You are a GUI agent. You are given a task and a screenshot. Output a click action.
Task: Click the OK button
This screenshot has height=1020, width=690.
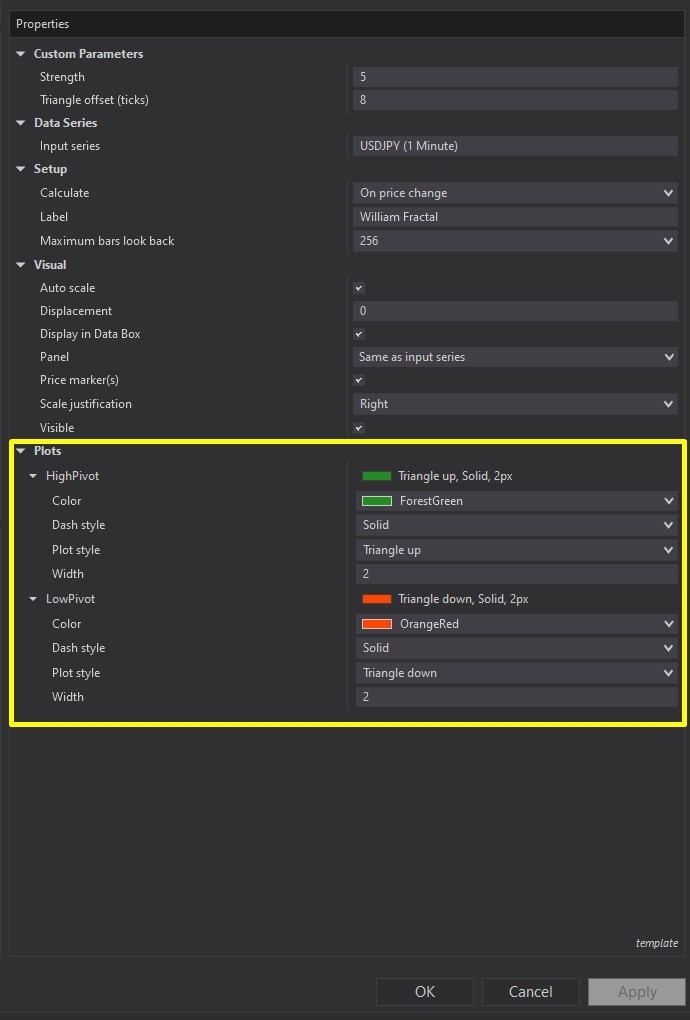425,992
